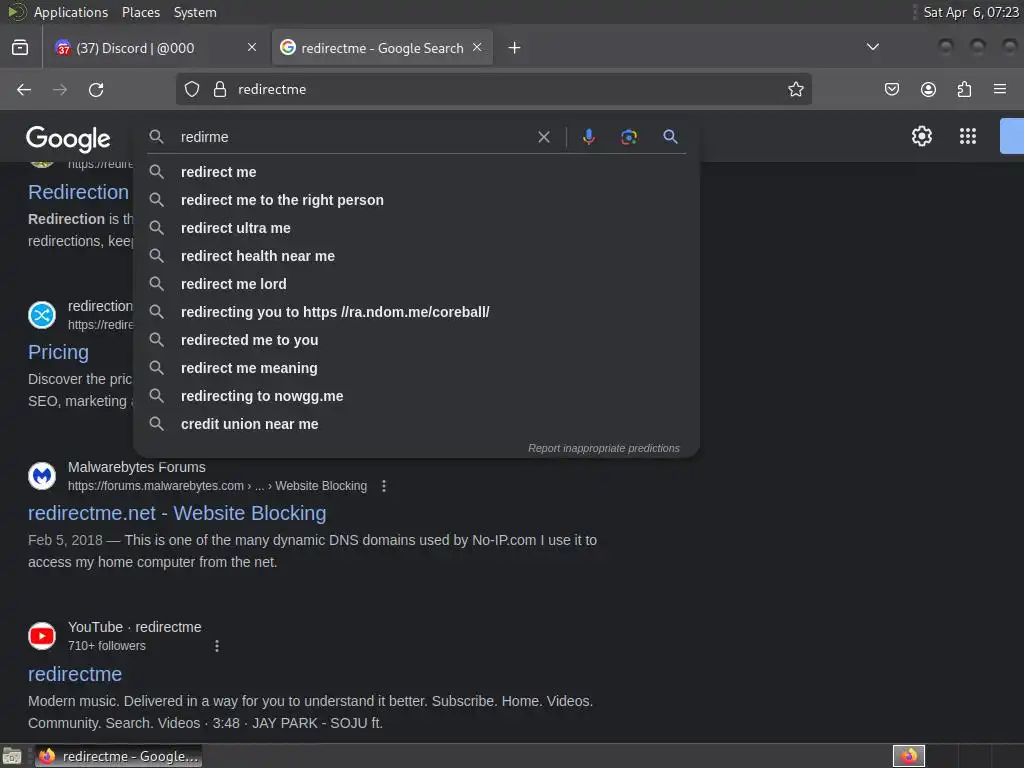Open the System menu
This screenshot has height=768, width=1024.
(195, 12)
